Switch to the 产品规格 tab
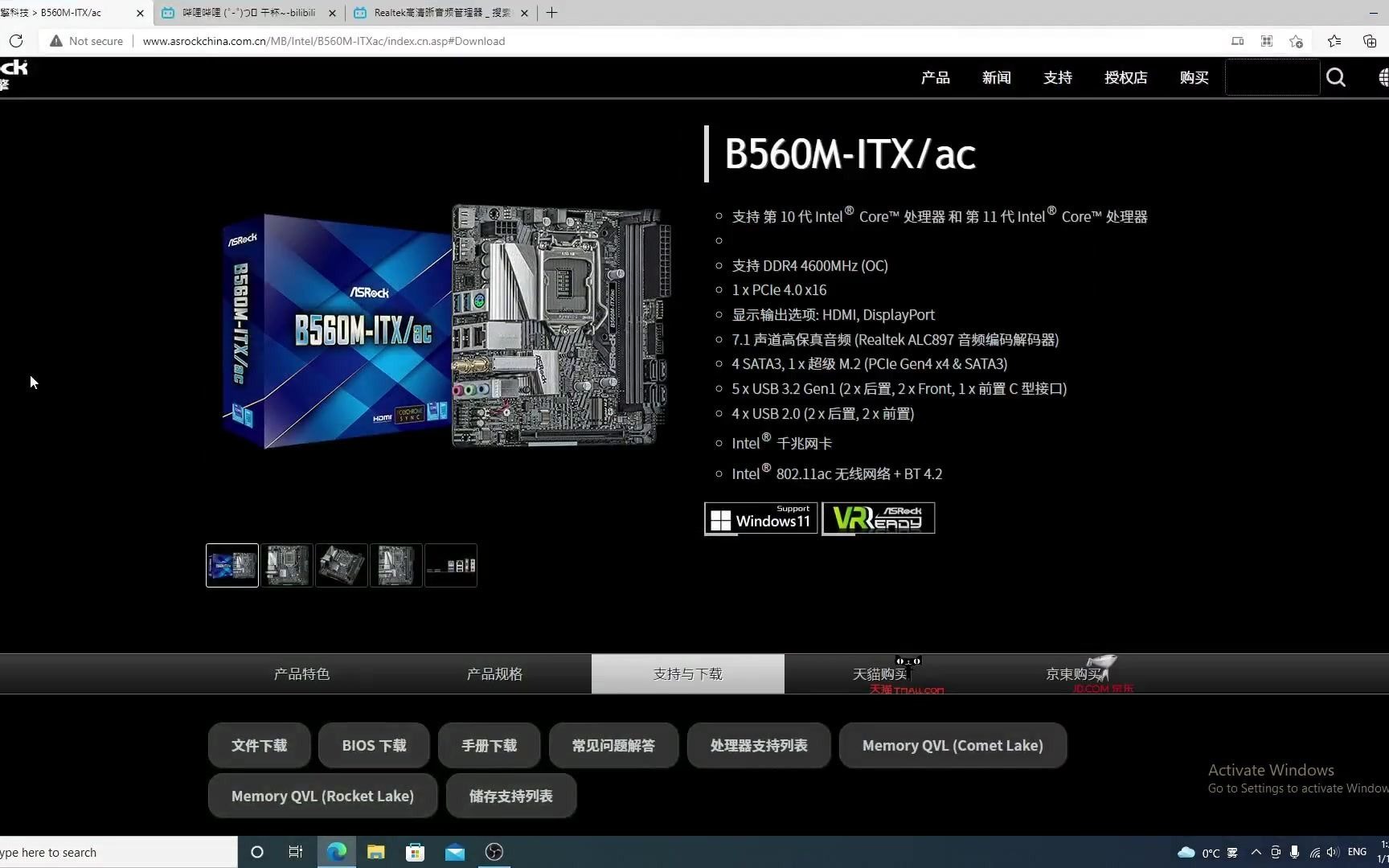 (495, 674)
